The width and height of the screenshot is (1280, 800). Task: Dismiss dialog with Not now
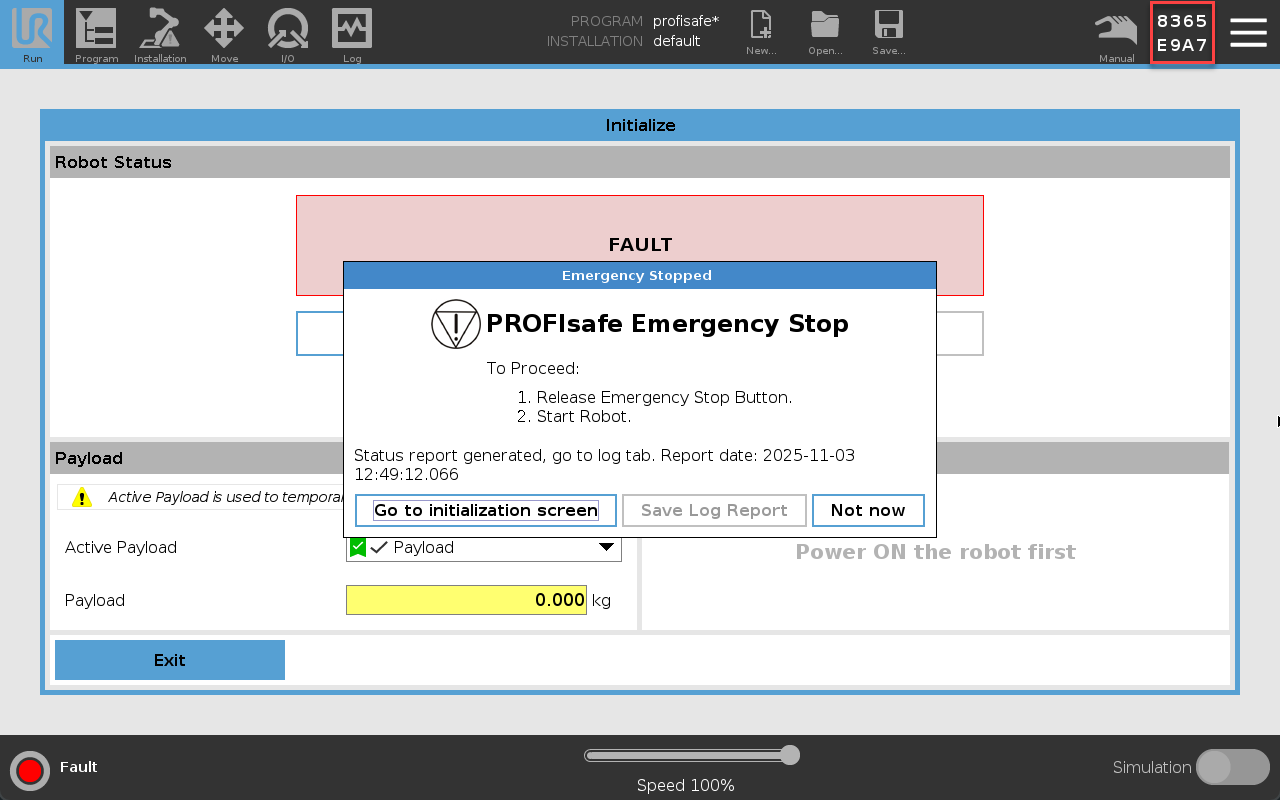point(867,510)
